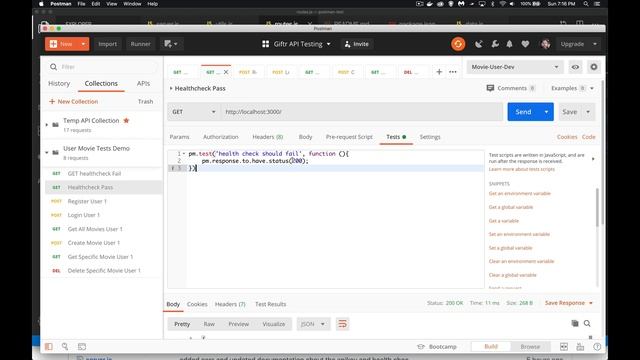The height and width of the screenshot is (360, 640).
Task: Click the Cookies link
Action: pos(567,137)
